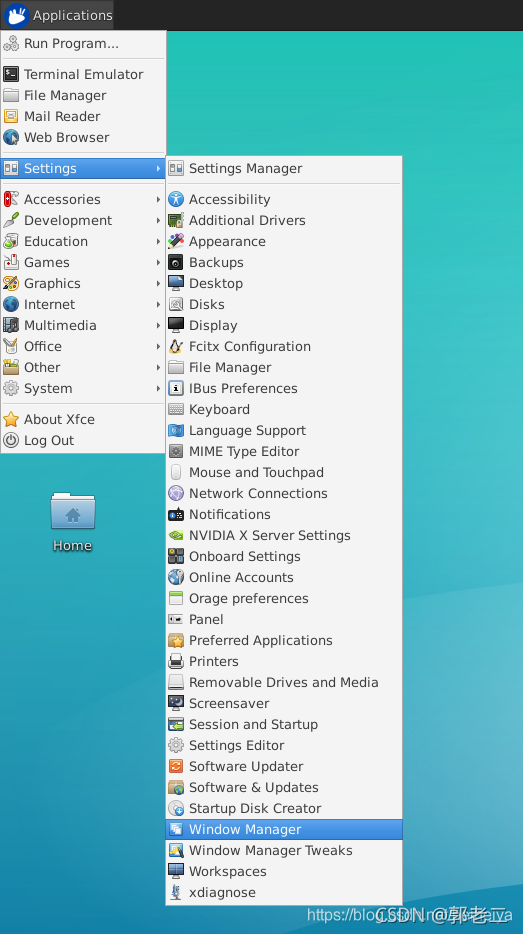Image resolution: width=523 pixels, height=934 pixels.
Task: Click the Xfce mouse logo in the panel
Action: tap(16, 15)
